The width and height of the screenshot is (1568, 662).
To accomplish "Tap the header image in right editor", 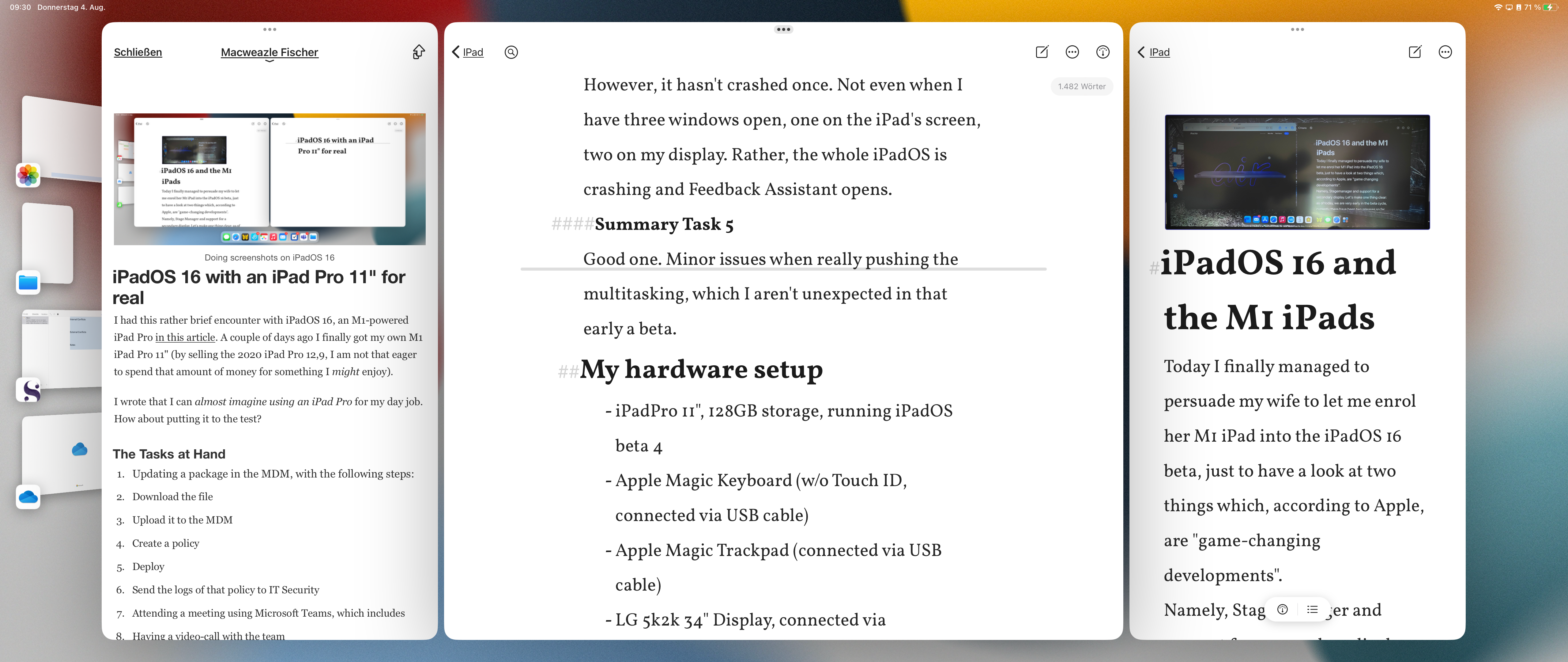I will point(1297,172).
